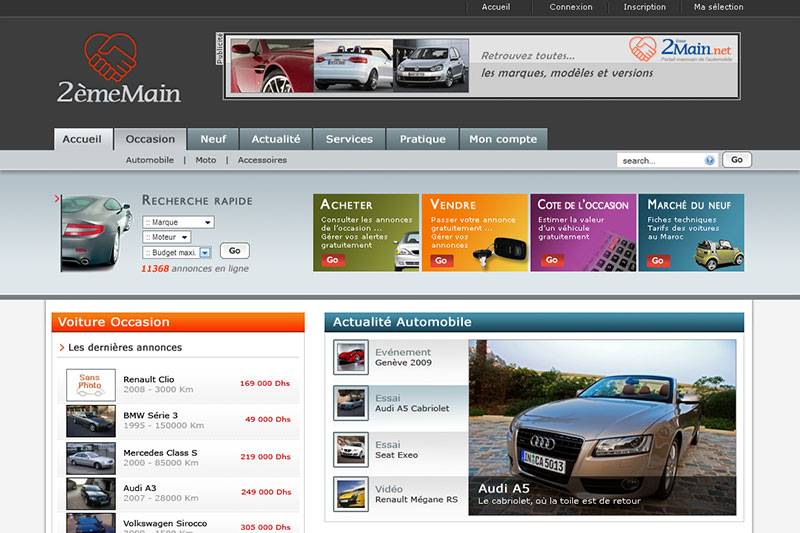Viewport: 800px width, 533px height.
Task: Open the Mercedes Class S thumbnail
Action: [x=91, y=458]
